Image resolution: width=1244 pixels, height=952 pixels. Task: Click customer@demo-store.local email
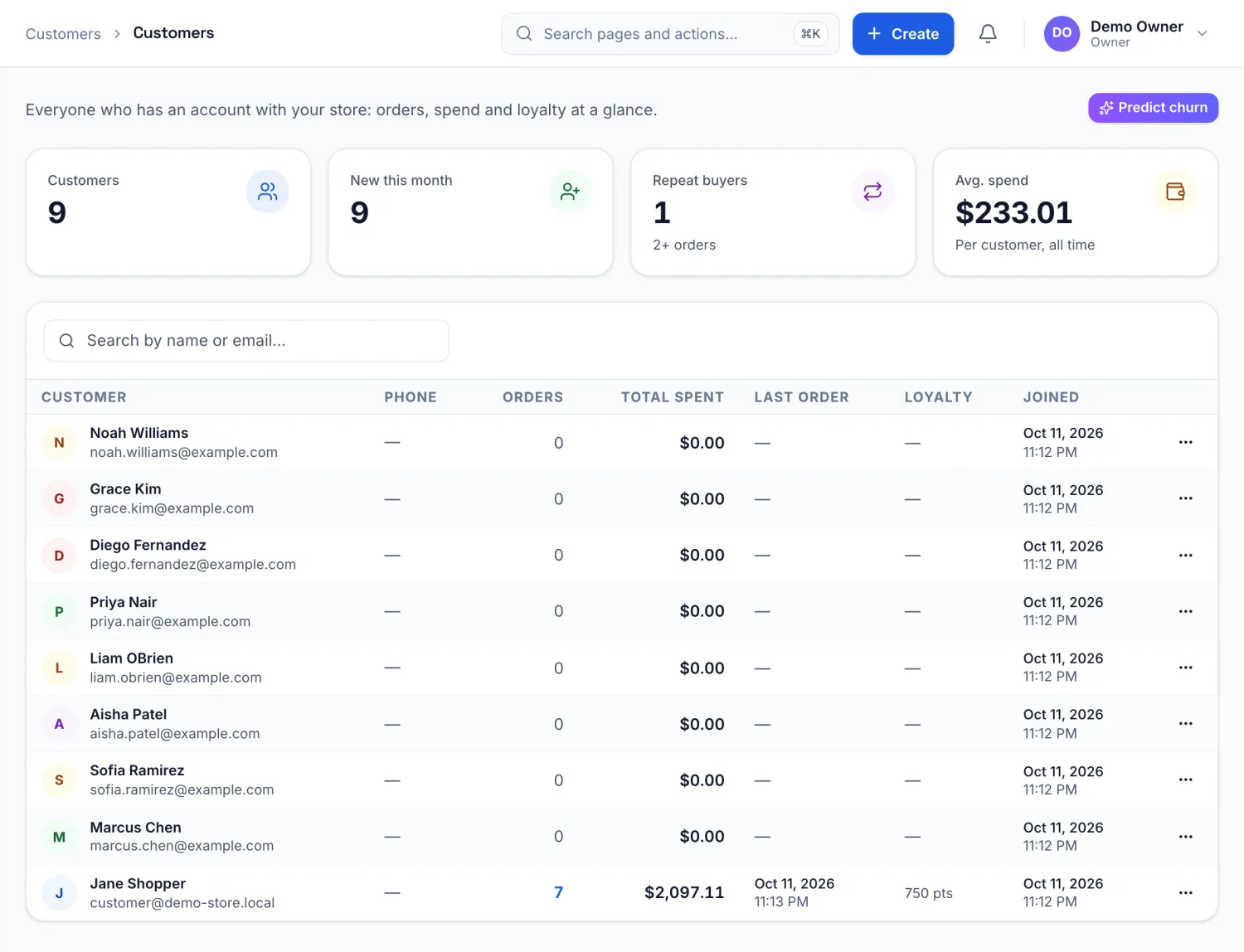pos(182,903)
